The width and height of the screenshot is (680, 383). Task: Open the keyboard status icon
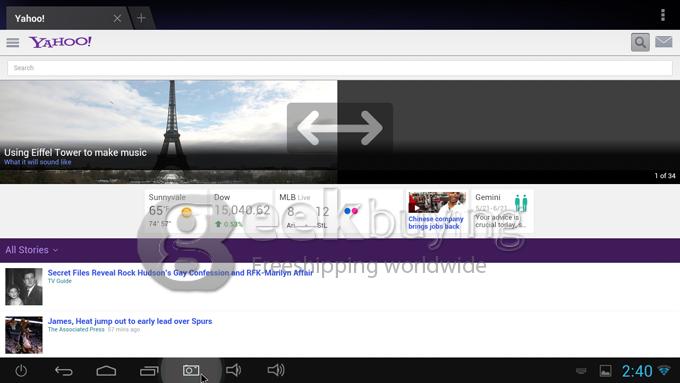coord(581,371)
